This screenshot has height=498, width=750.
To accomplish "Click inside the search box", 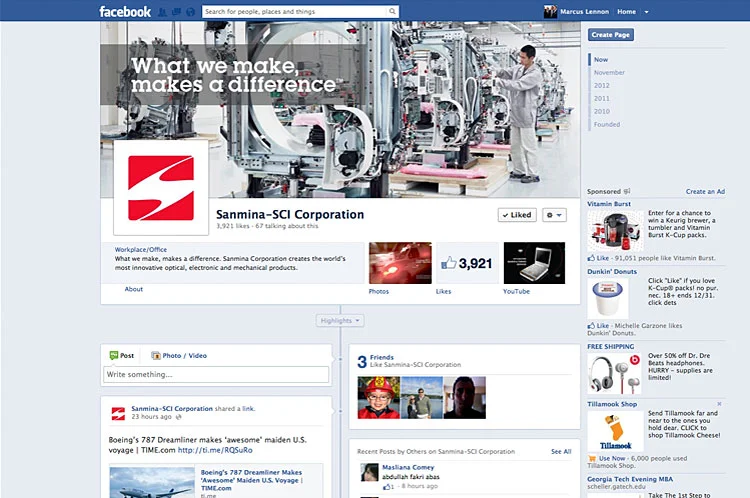I will [294, 11].
